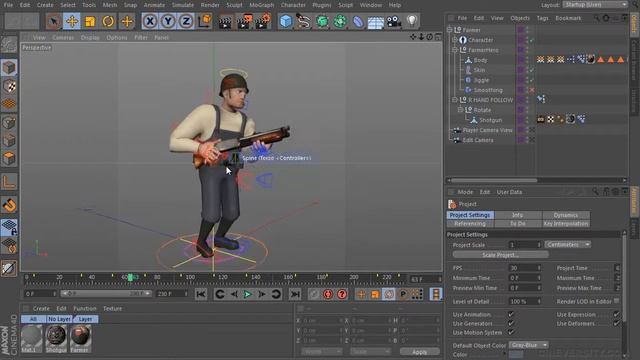
Task: Click Record Active Objects button
Action: point(313,294)
